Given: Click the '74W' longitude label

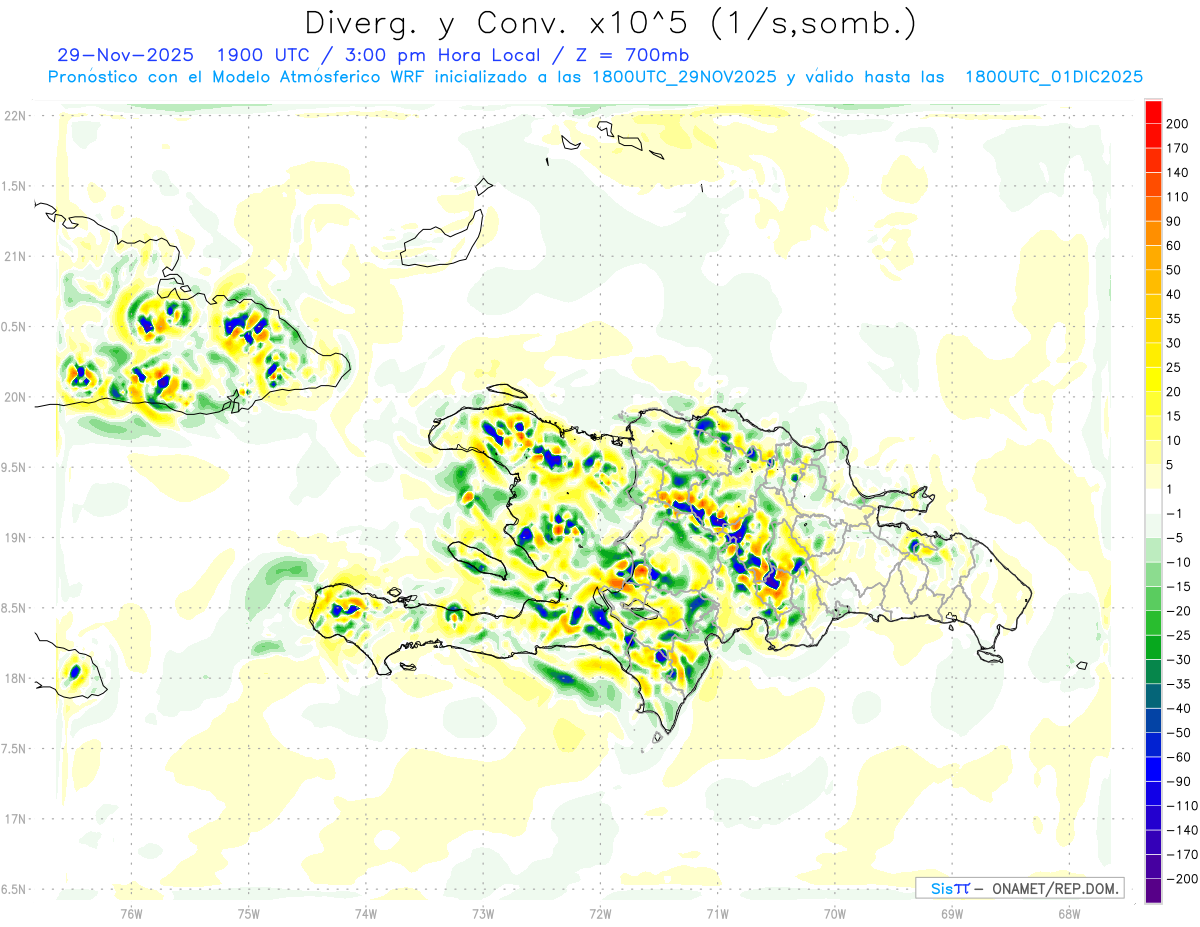Looking at the screenshot, I should click(x=365, y=912).
